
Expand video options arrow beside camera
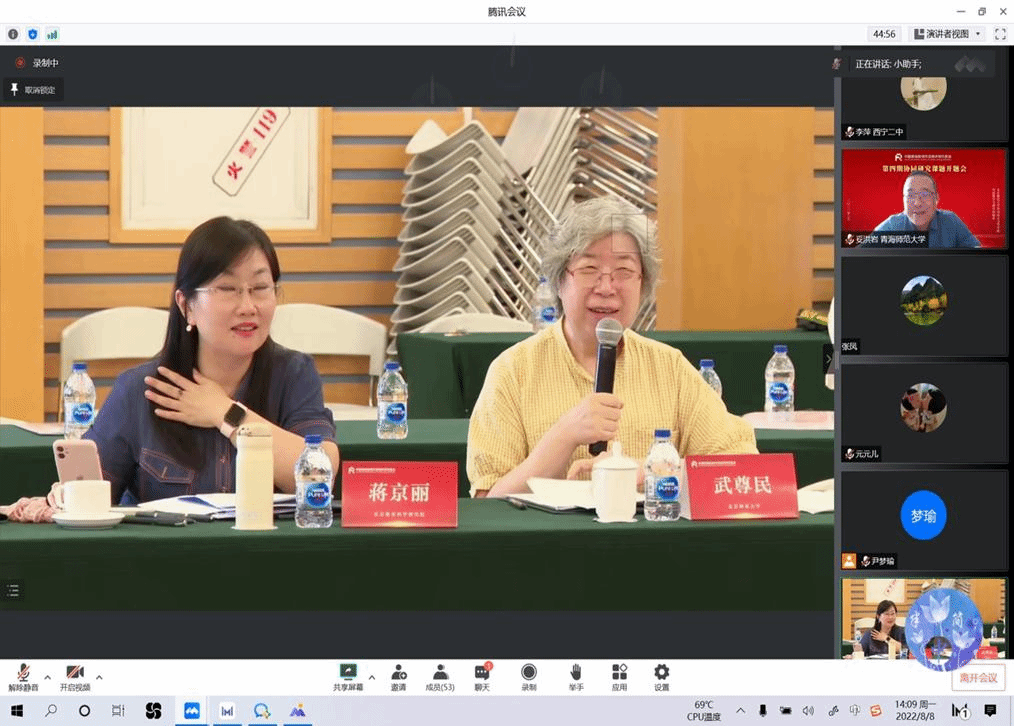pyautogui.click(x=99, y=677)
